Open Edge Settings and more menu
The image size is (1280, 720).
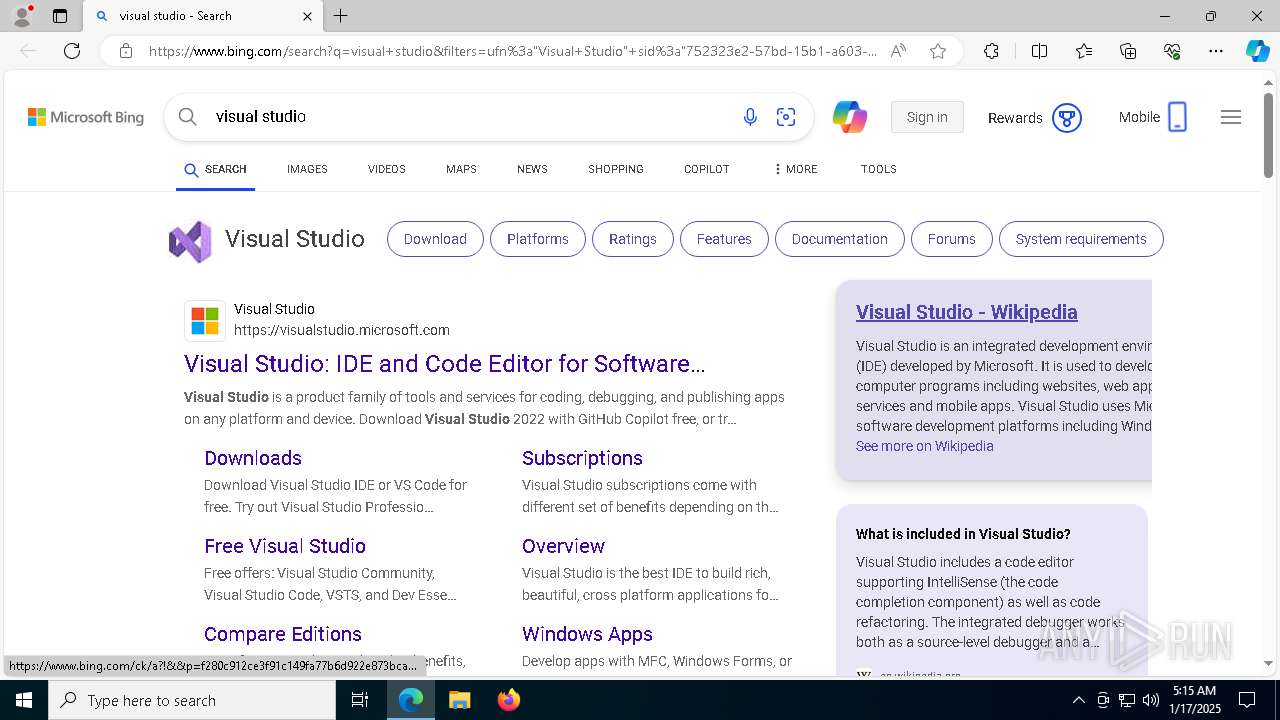(x=1216, y=51)
